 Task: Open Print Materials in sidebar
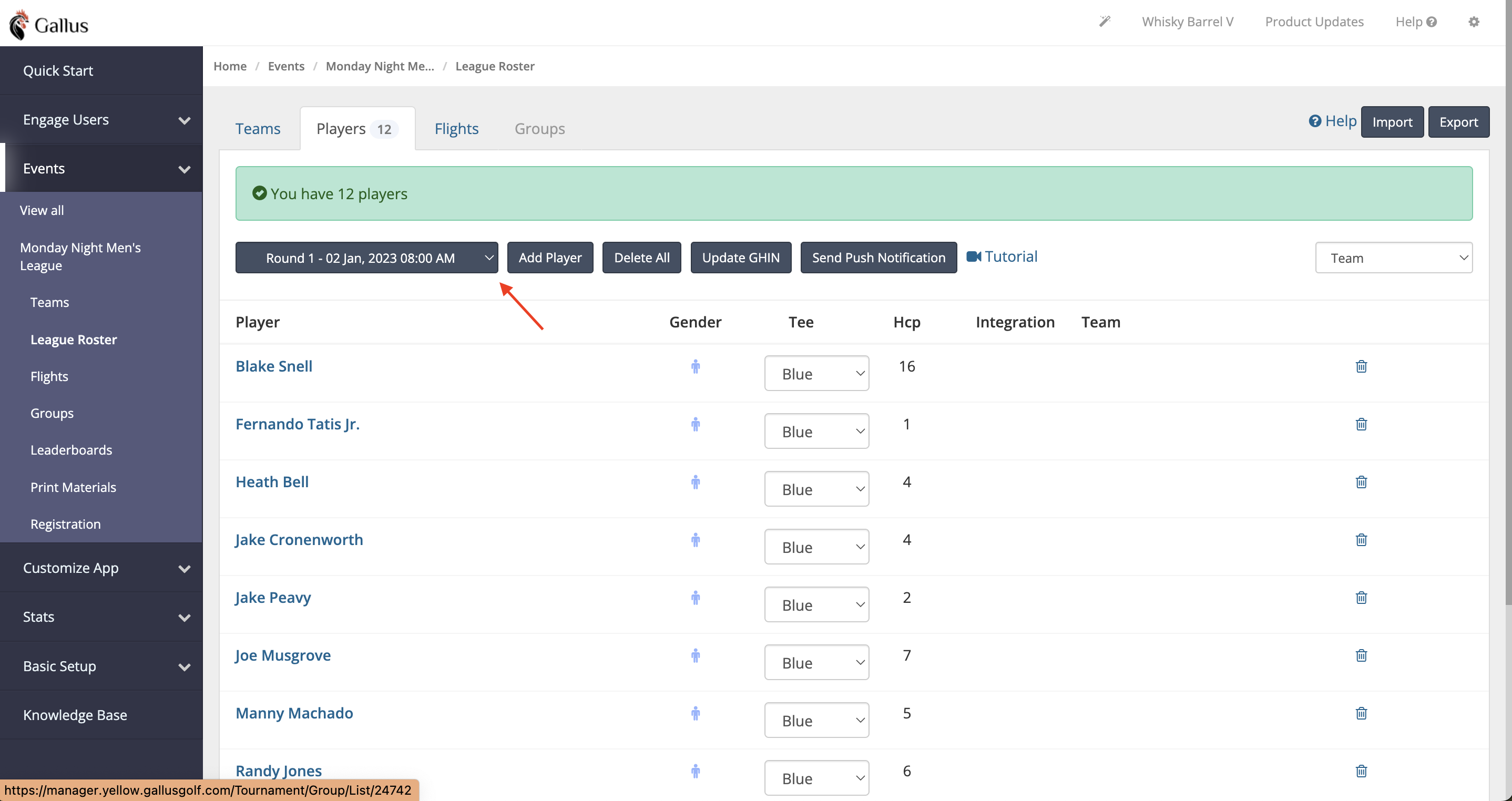pos(74,487)
